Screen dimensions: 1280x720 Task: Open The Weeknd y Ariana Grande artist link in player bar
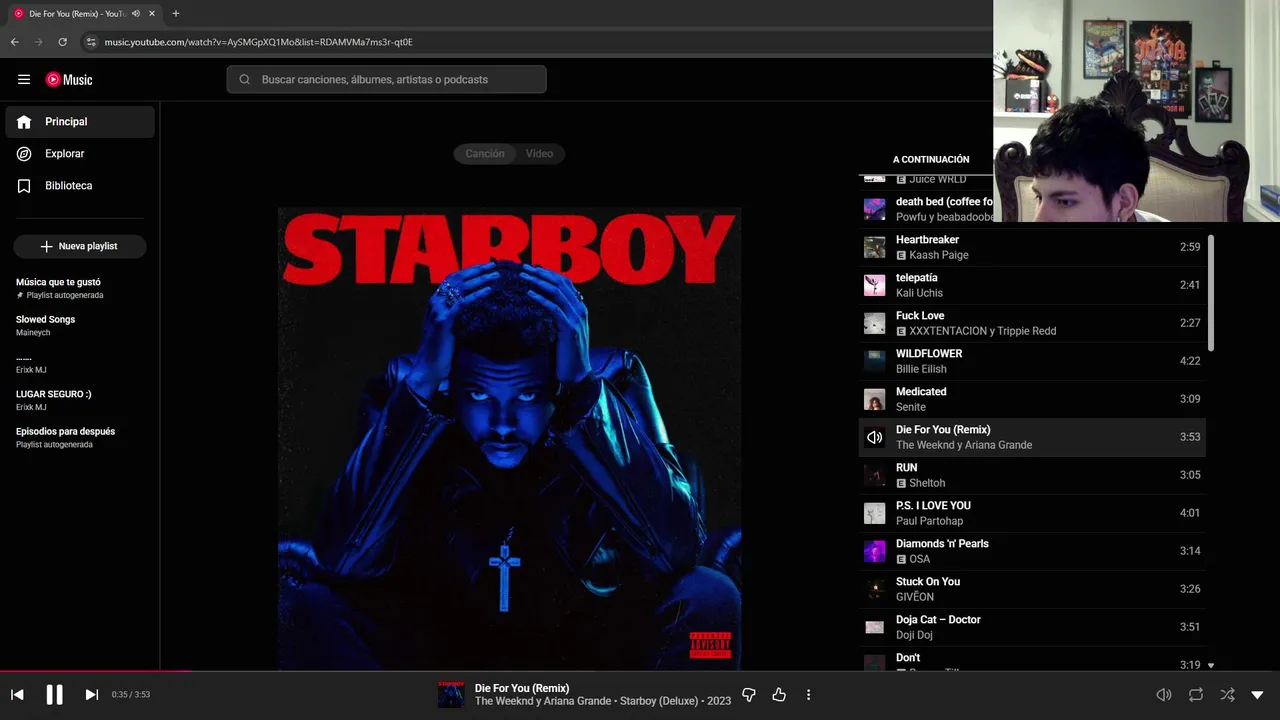coord(543,701)
